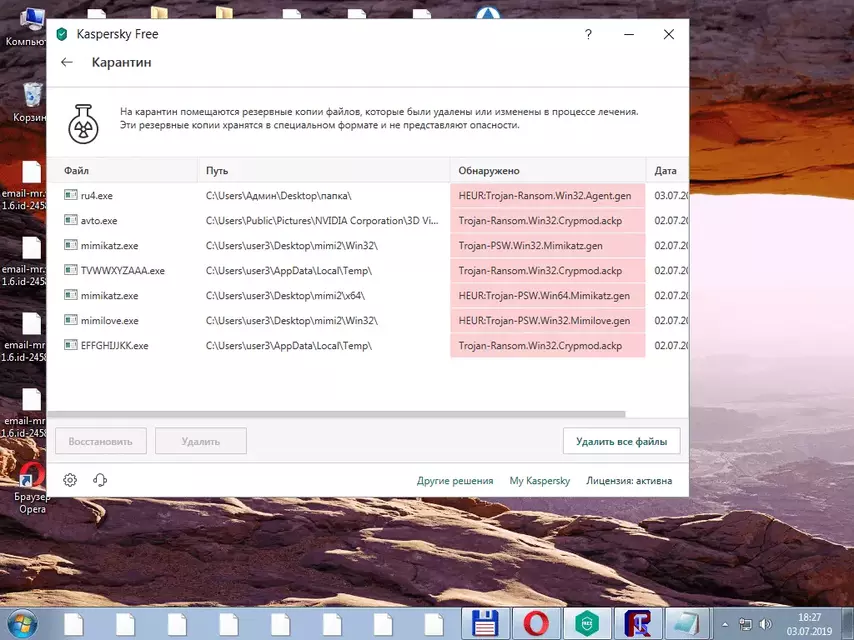Click path C:\Users\user3\Desktop\mimi2\x64\
The width and height of the screenshot is (854, 640).
coord(285,296)
